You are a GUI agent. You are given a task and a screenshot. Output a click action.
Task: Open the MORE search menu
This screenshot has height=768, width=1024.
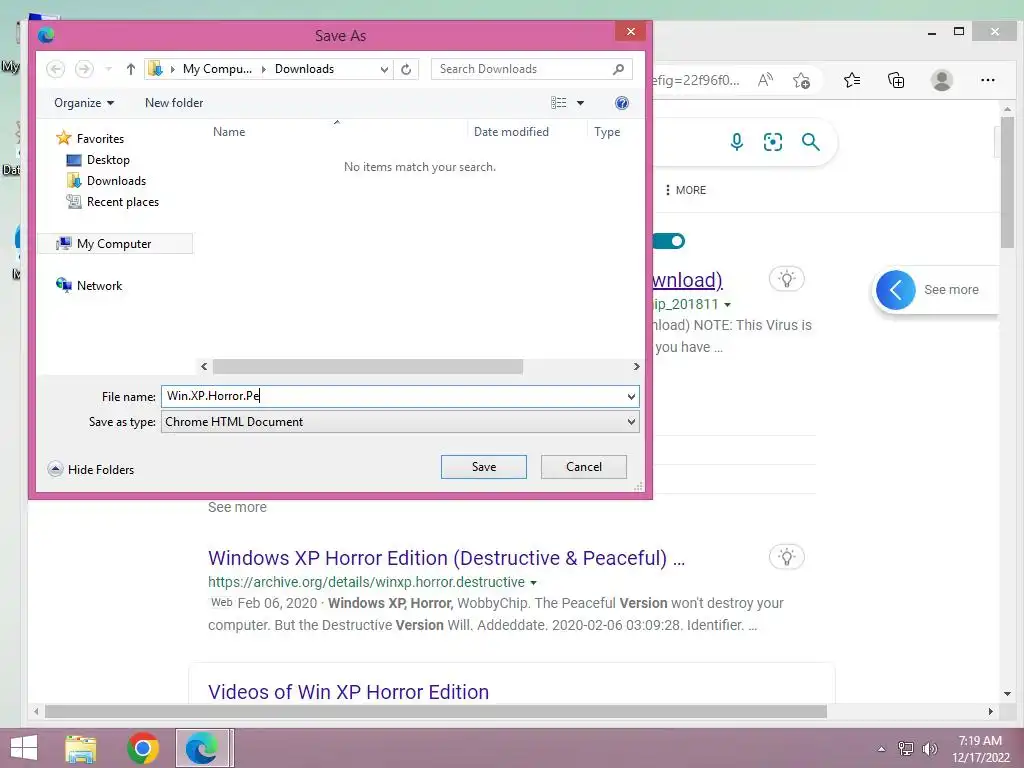coord(685,190)
